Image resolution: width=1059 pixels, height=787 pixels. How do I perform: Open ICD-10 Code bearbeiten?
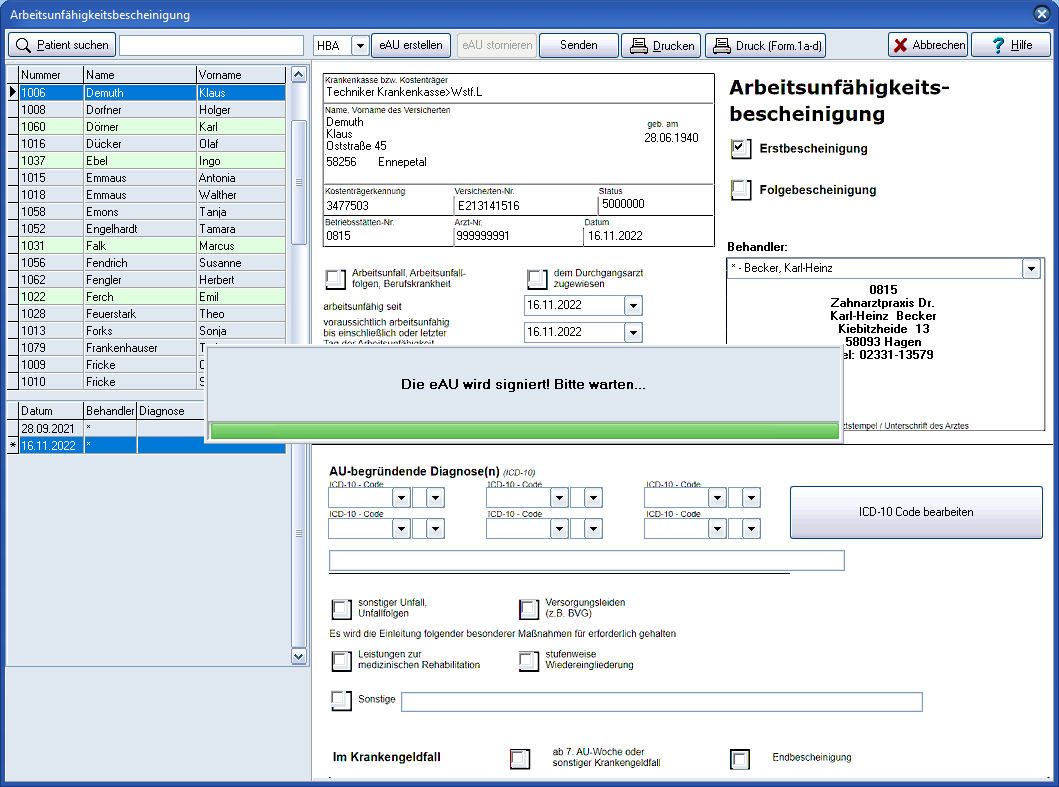[x=916, y=512]
